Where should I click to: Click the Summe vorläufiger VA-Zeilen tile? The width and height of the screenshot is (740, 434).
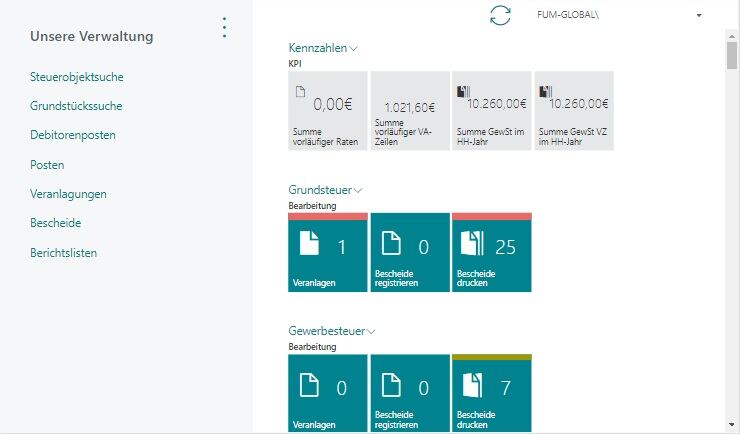click(x=410, y=111)
